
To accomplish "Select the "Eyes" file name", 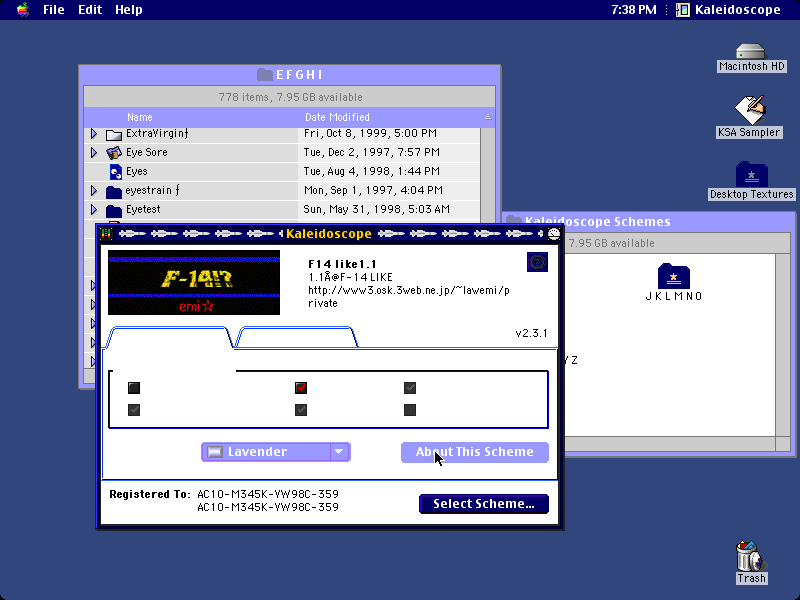I will 136,171.
